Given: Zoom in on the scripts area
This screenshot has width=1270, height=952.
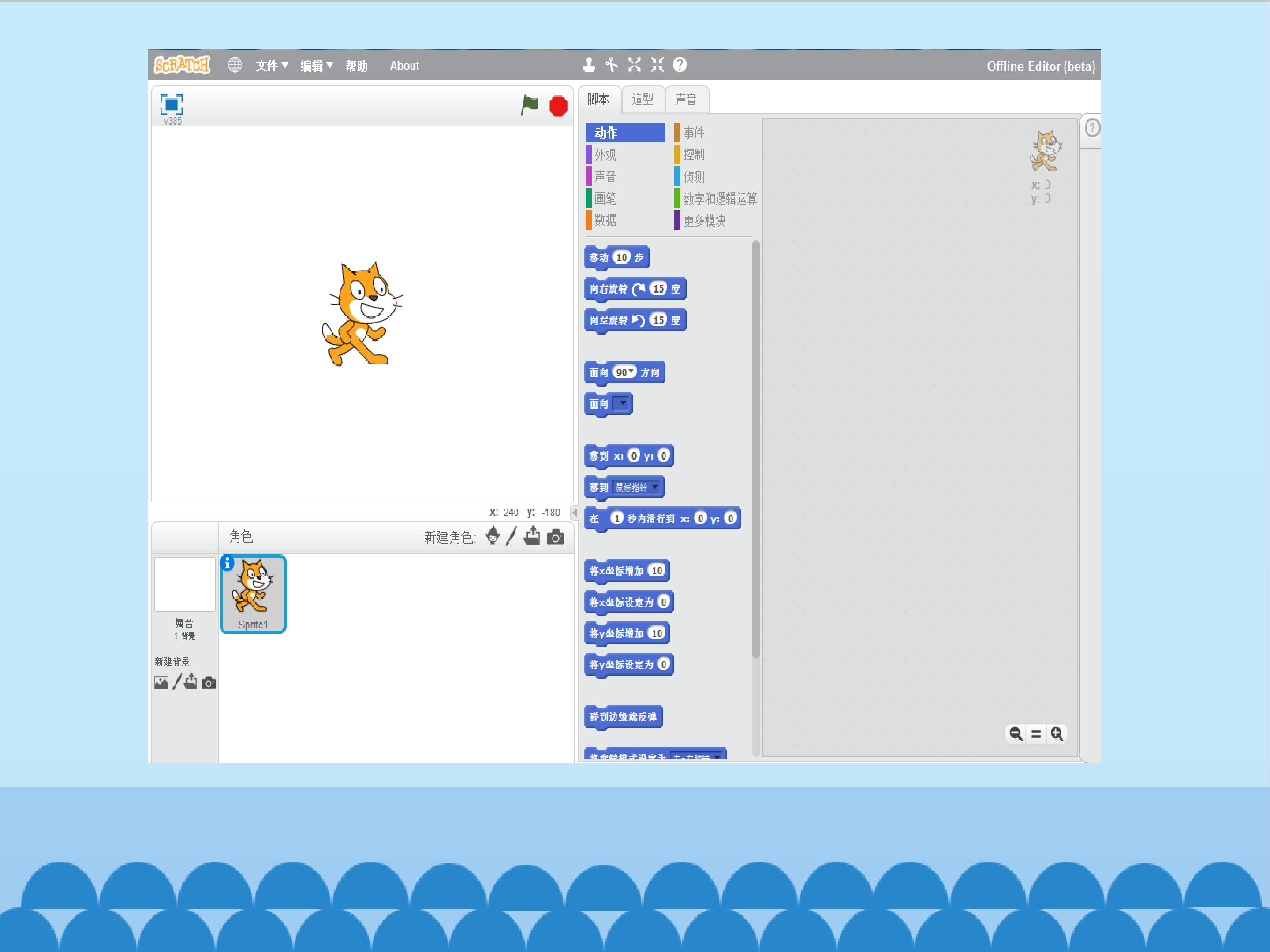Looking at the screenshot, I should coord(1057,734).
